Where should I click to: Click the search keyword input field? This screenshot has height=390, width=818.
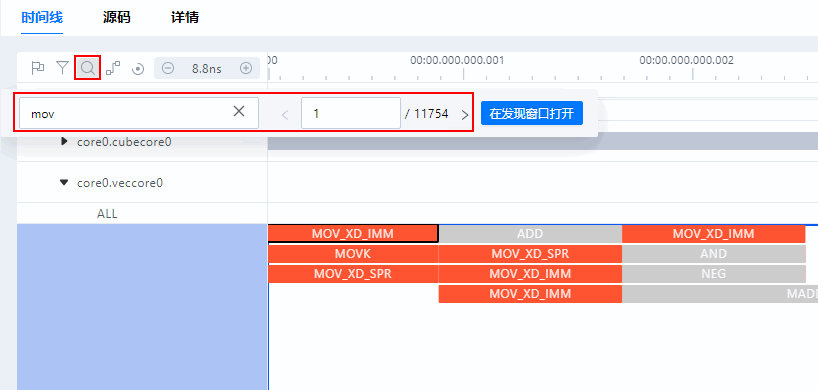(139, 113)
